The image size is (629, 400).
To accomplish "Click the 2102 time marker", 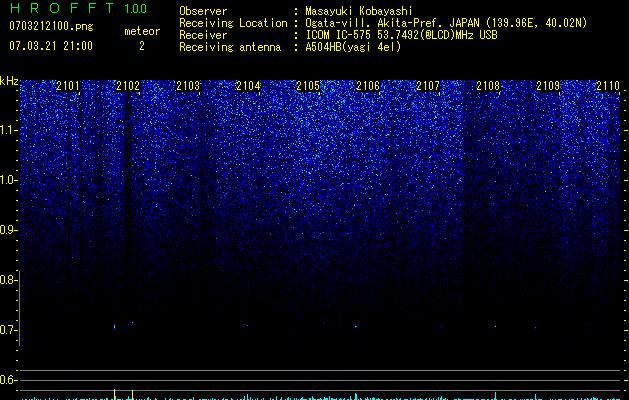I will pyautogui.click(x=128, y=86).
